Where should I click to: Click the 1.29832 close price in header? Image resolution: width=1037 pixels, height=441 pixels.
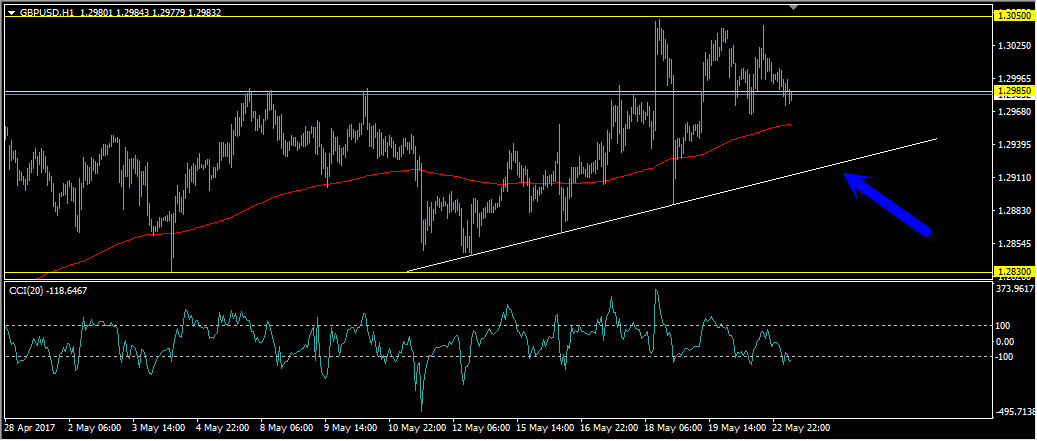pyautogui.click(x=205, y=12)
